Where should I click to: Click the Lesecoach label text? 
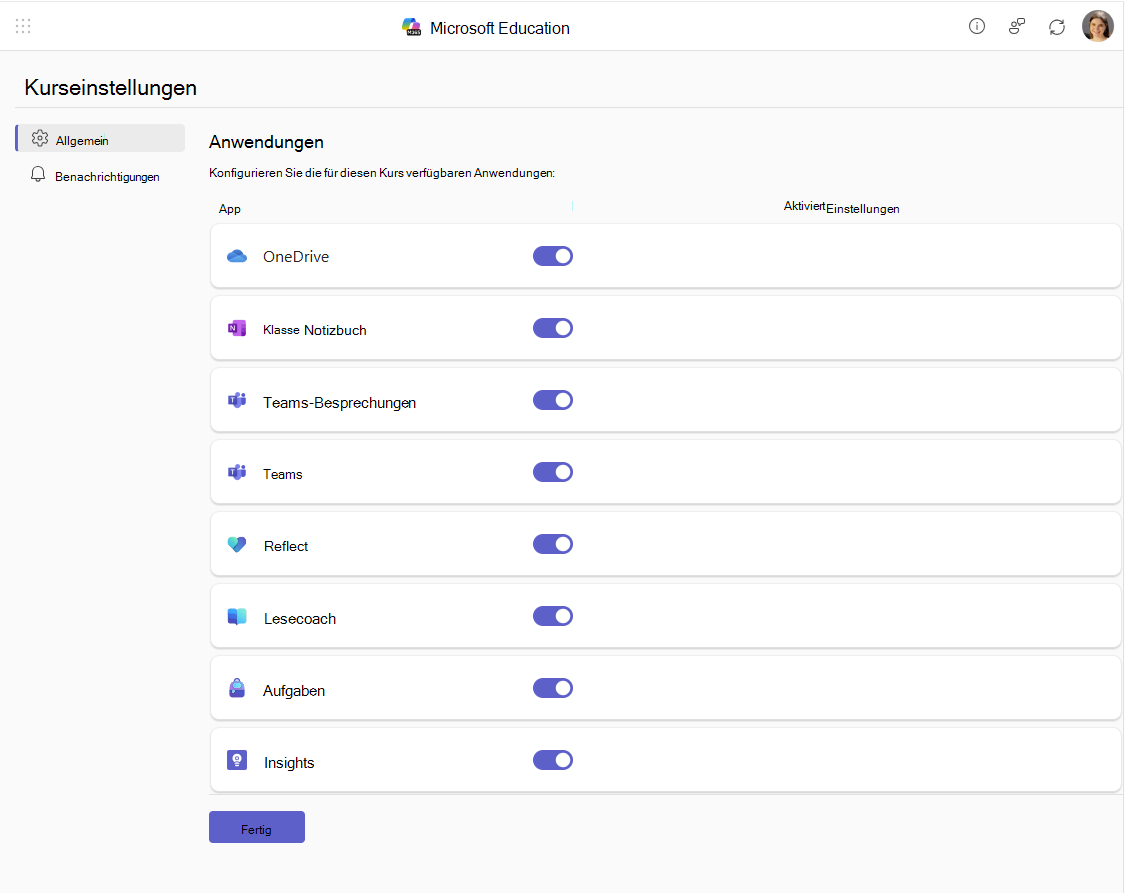pyautogui.click(x=300, y=619)
